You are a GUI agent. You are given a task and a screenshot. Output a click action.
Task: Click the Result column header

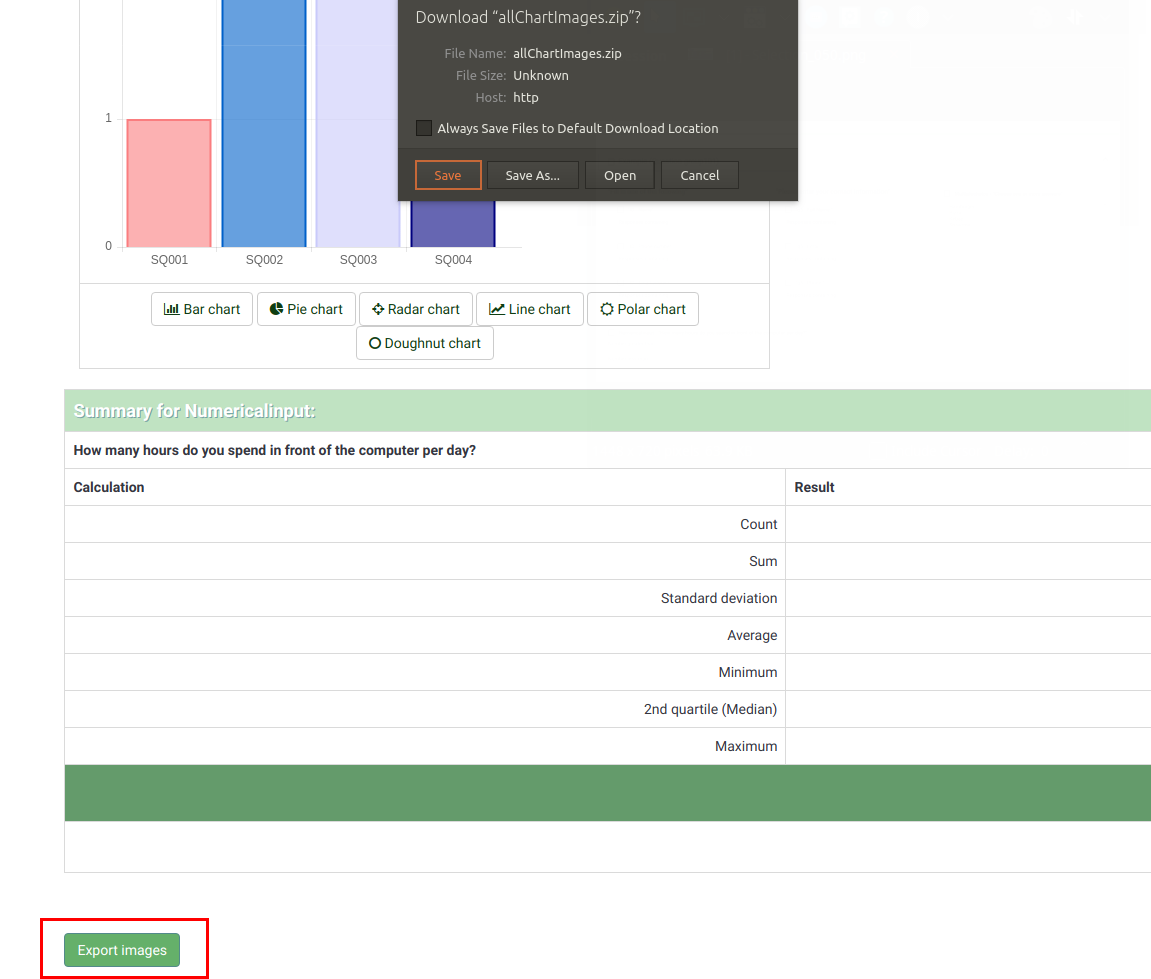(814, 487)
